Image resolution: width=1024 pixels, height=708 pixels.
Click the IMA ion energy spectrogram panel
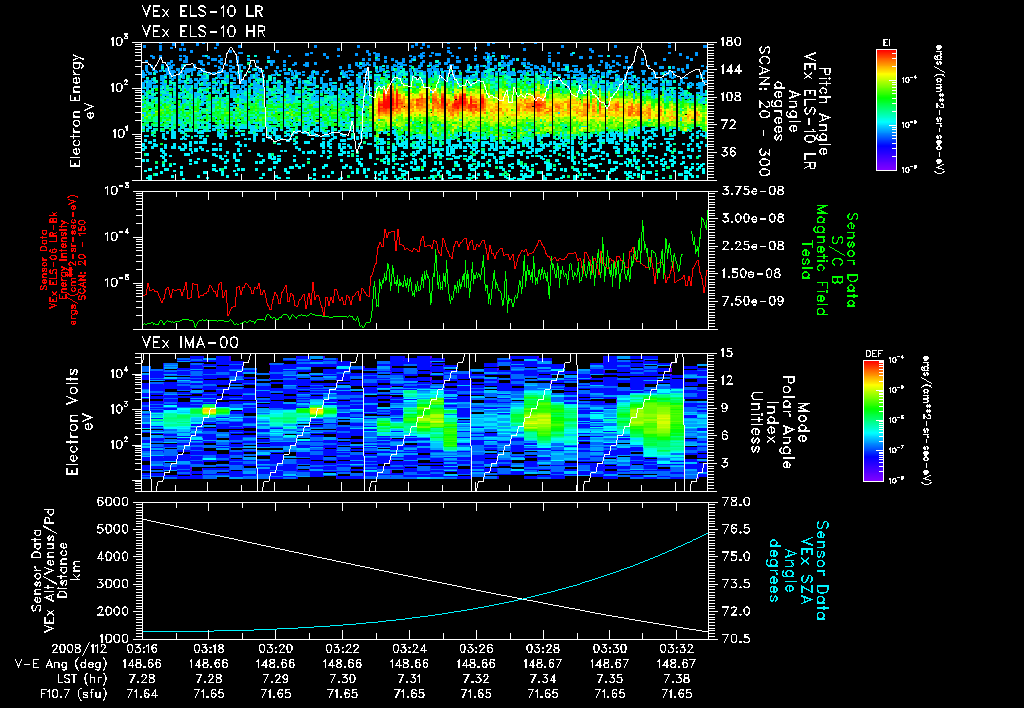[424, 422]
